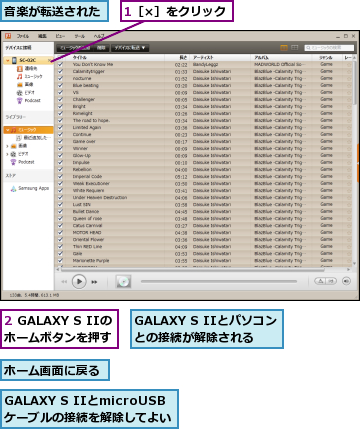The image size is (360, 429).
Task: Open the ツール menu
Action: (x=79, y=36)
